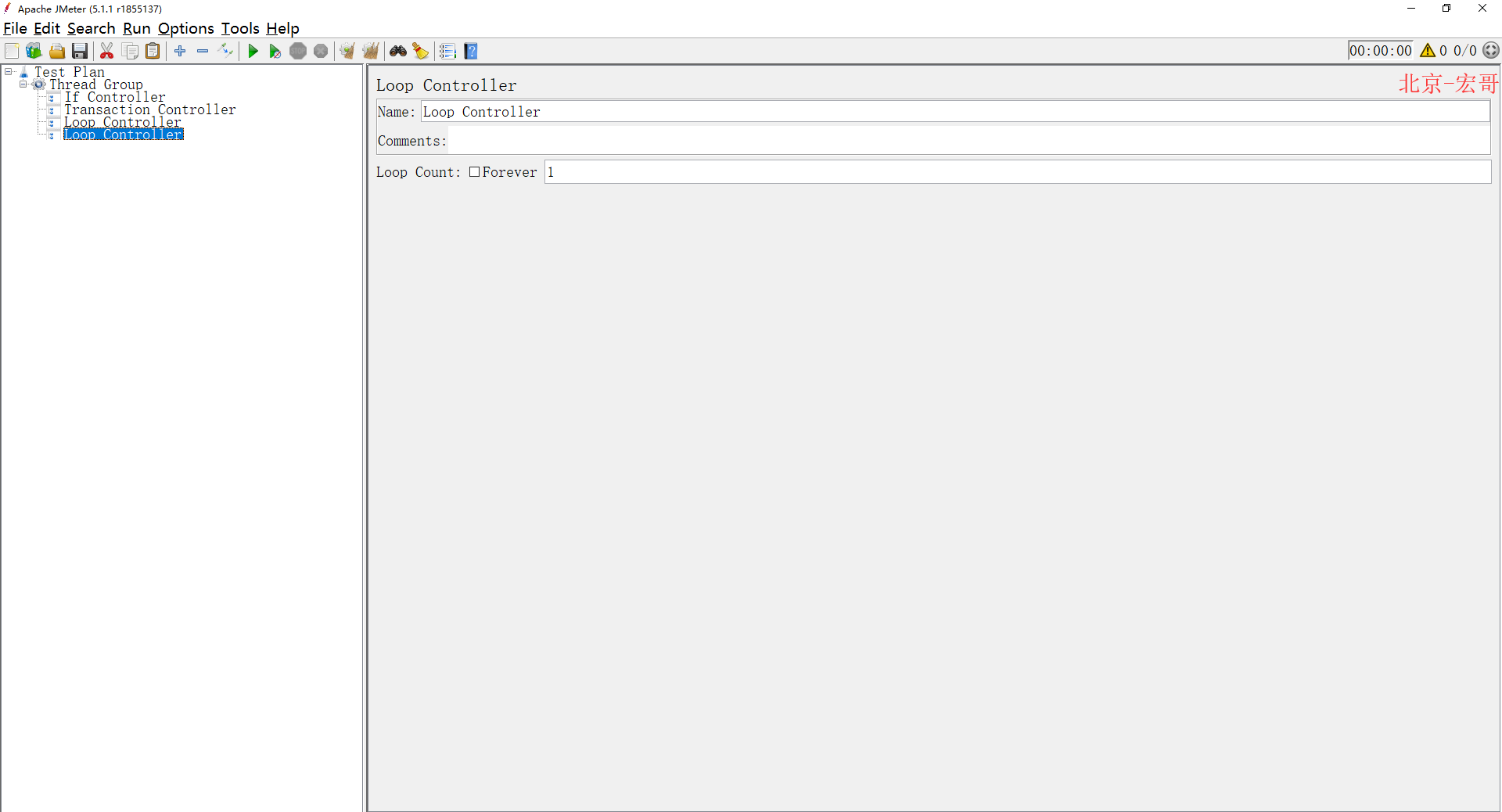Click into the Name input field
Viewport: 1502px width, 812px height.
[x=955, y=112]
